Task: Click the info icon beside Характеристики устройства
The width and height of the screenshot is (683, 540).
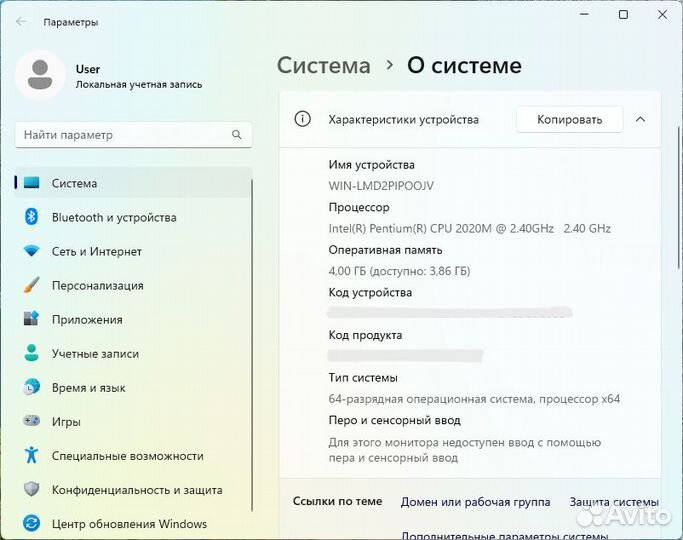Action: tap(302, 119)
